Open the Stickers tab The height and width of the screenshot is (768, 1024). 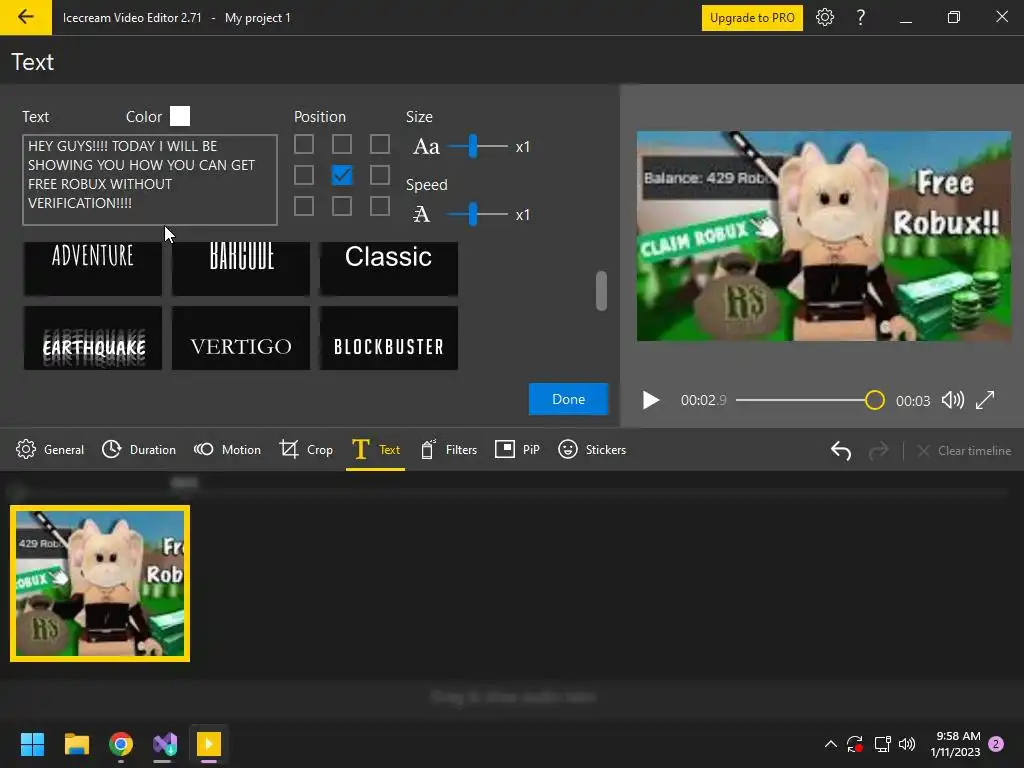pos(592,449)
